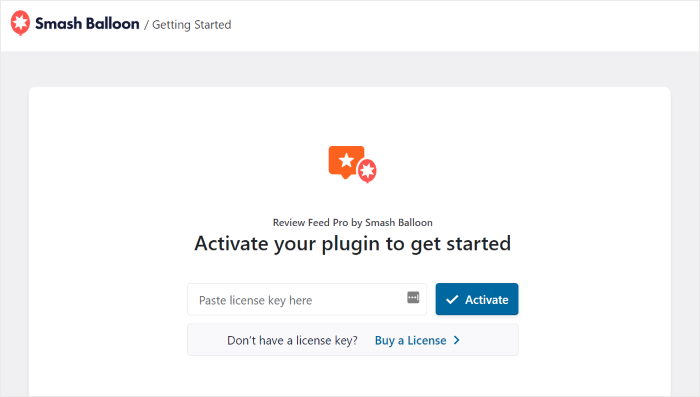This screenshot has width=700, height=397.
Task: Click the white star inside the orange bubble
Action: [x=346, y=160]
